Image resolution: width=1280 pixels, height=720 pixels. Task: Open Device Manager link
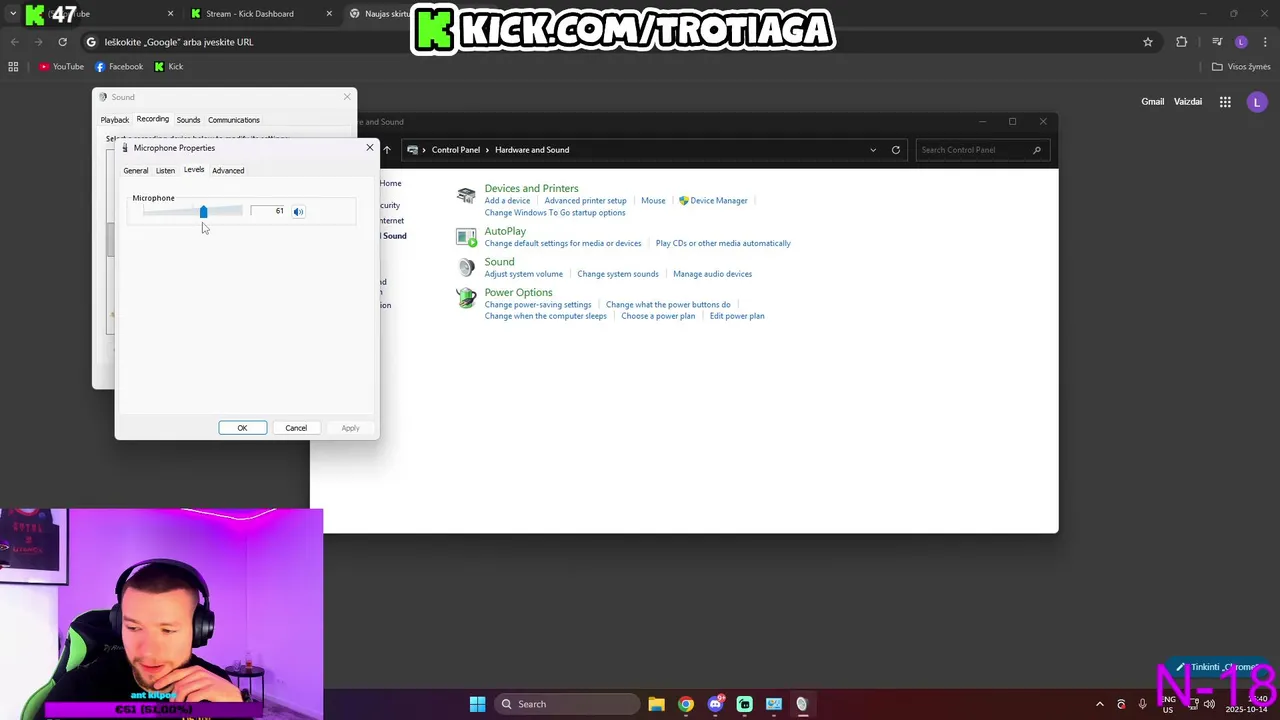pos(718,201)
